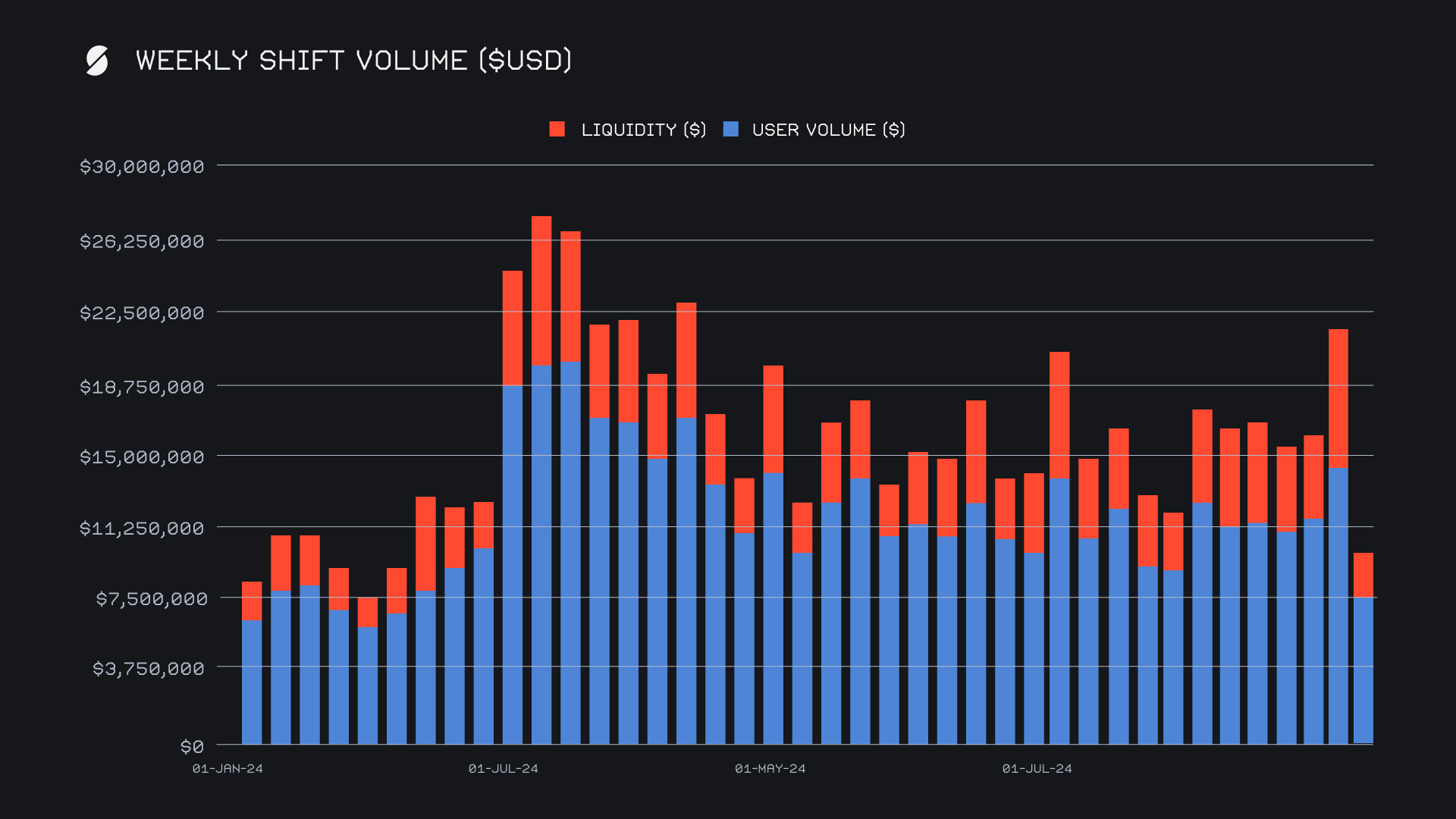Click the 01-JAN-24 date label
Image resolution: width=1456 pixels, height=819 pixels.
[x=227, y=769]
